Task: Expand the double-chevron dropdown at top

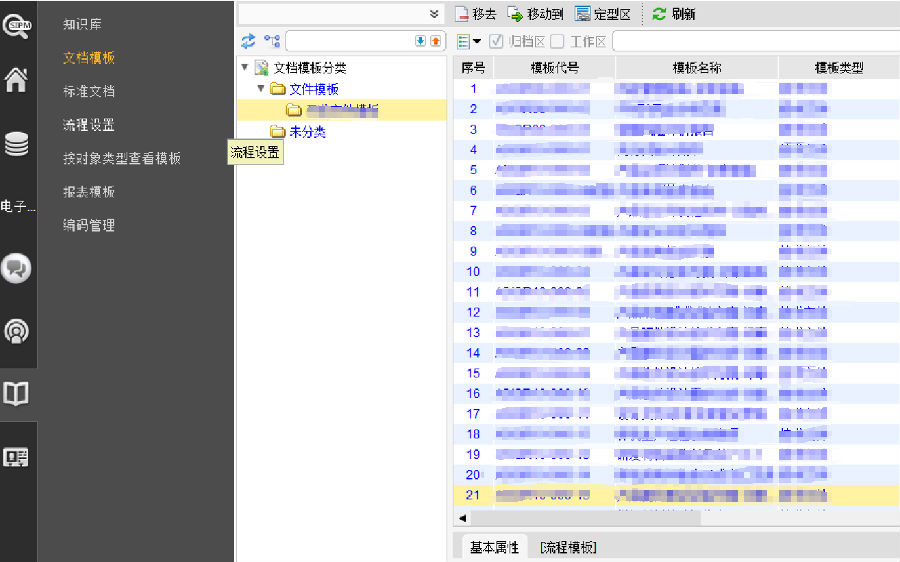Action: coord(434,14)
